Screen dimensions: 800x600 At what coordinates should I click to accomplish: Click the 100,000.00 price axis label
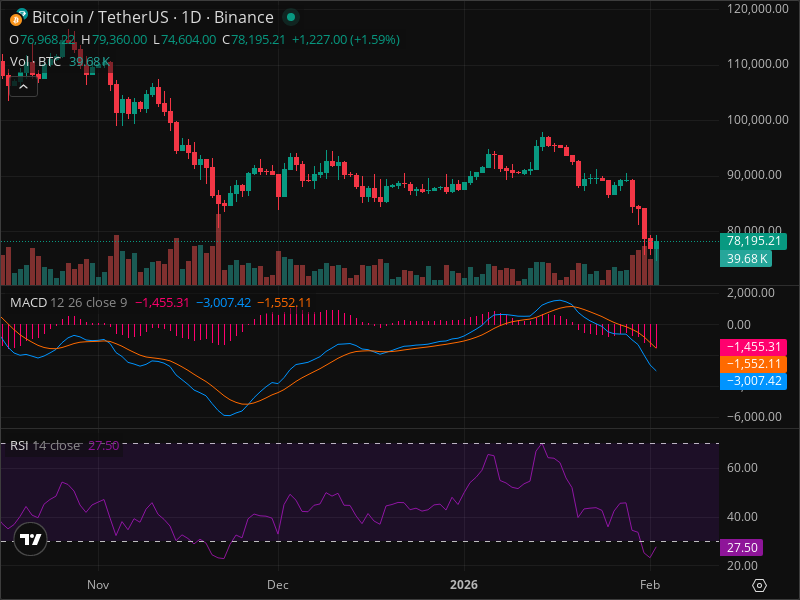pos(758,119)
